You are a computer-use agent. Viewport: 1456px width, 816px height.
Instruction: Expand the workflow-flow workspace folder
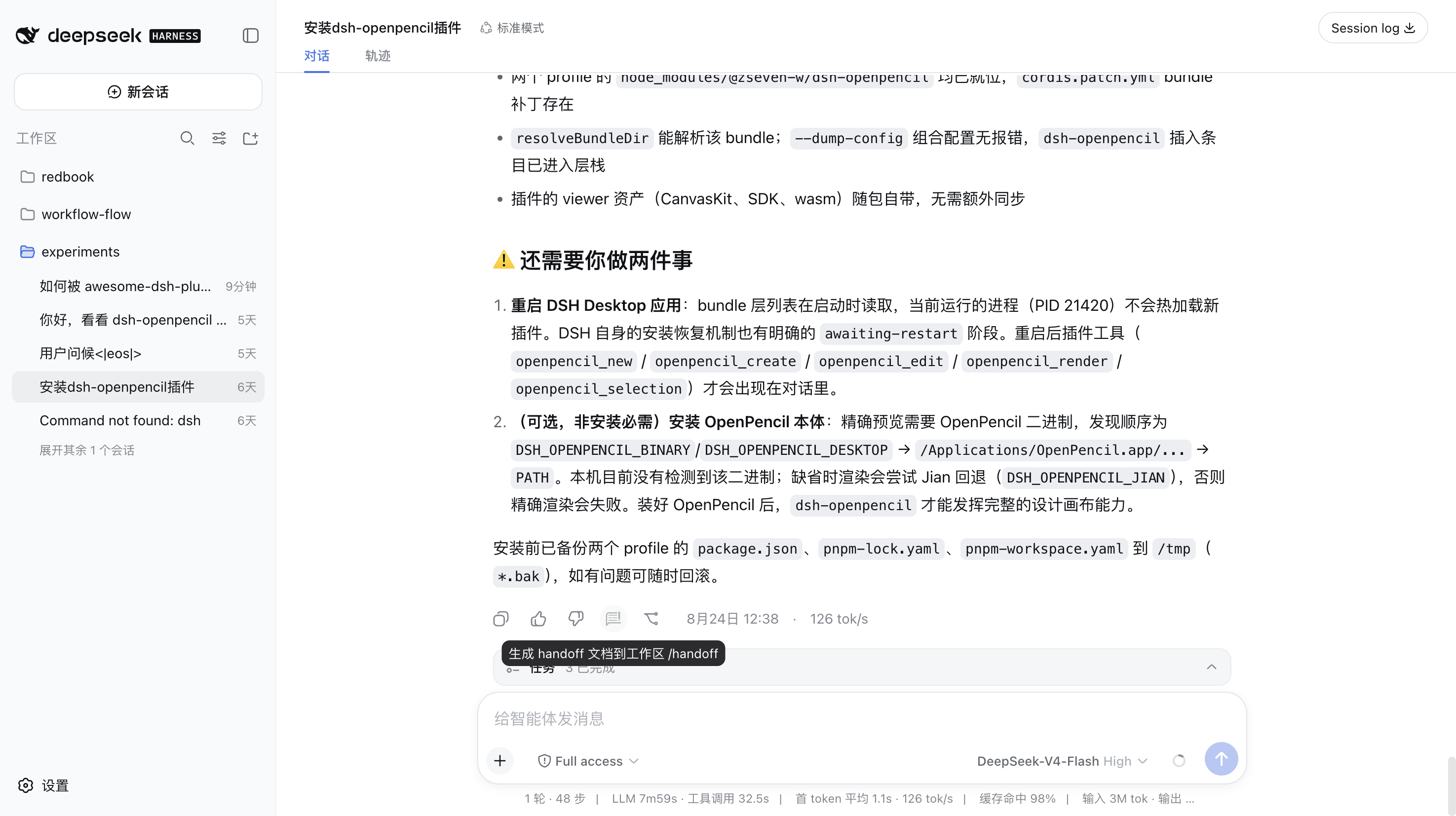coord(138,214)
